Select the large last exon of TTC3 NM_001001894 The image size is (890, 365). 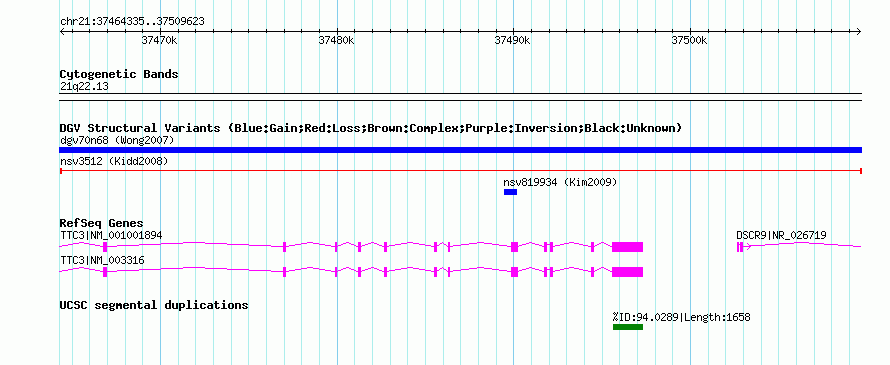click(x=627, y=247)
